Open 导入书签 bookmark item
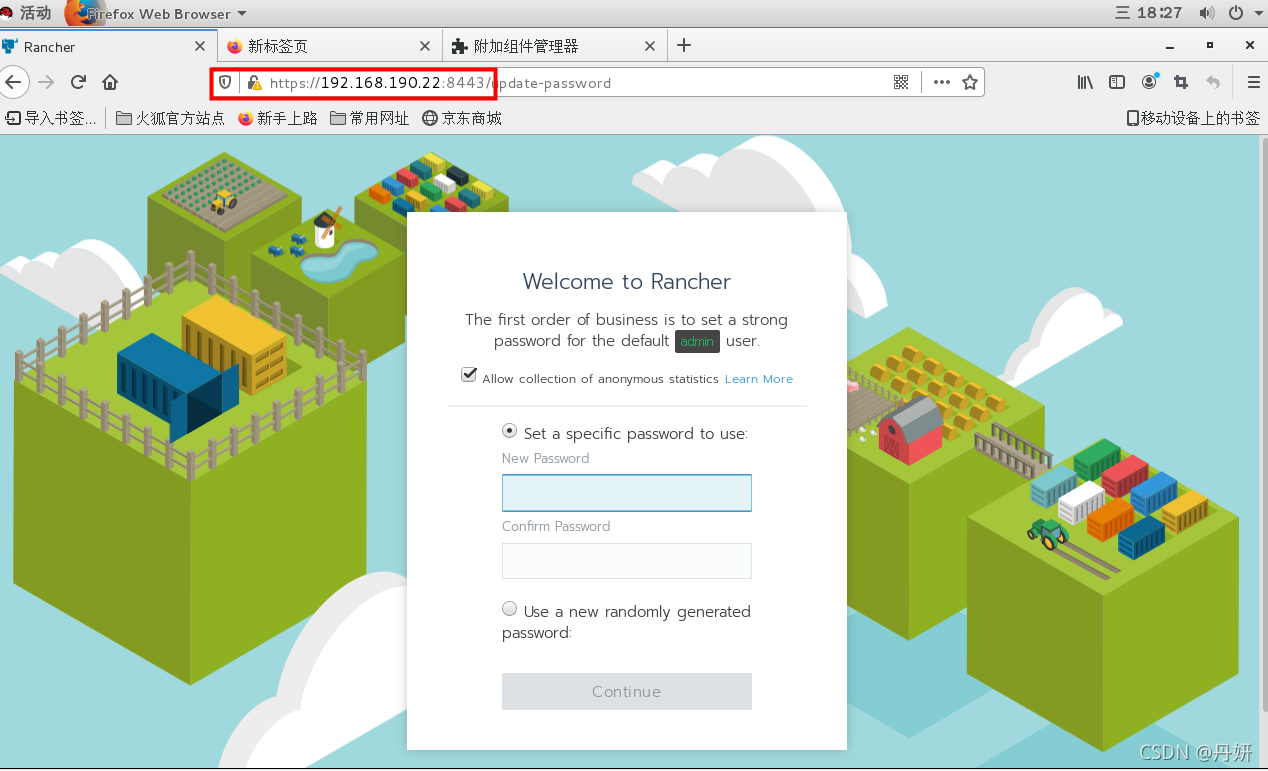This screenshot has width=1268, height=771. (x=51, y=118)
